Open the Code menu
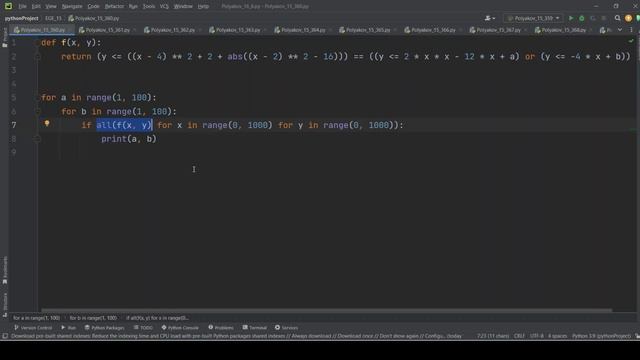640x360 pixels. tap(93, 7)
